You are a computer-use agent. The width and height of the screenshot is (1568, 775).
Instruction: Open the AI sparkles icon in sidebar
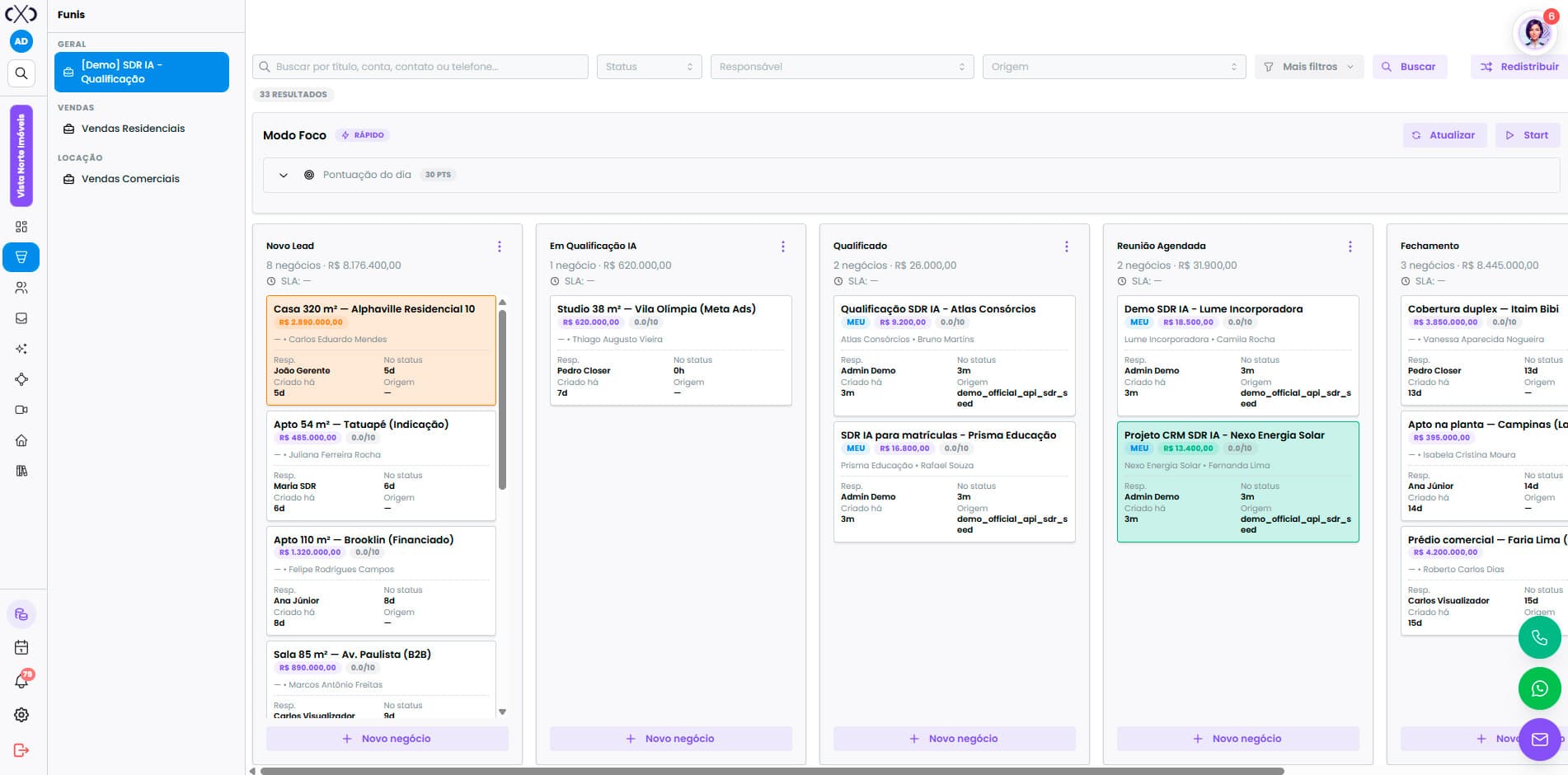coord(21,349)
